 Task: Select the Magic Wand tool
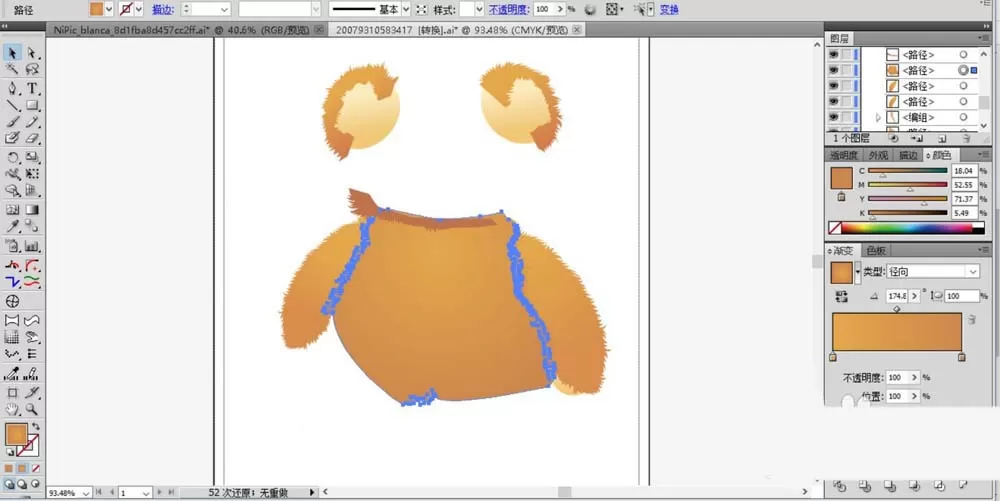(12, 70)
